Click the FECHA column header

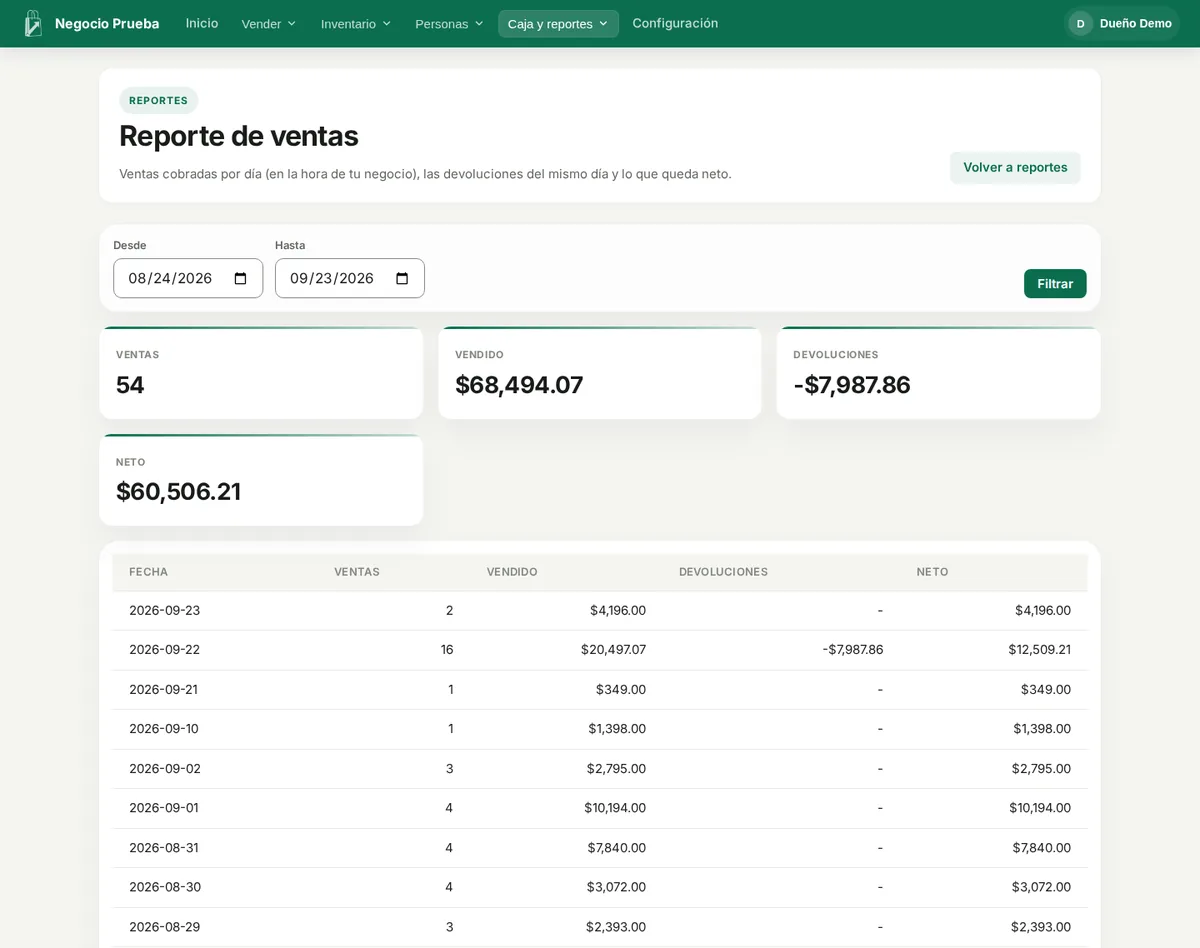pyautogui.click(x=148, y=572)
